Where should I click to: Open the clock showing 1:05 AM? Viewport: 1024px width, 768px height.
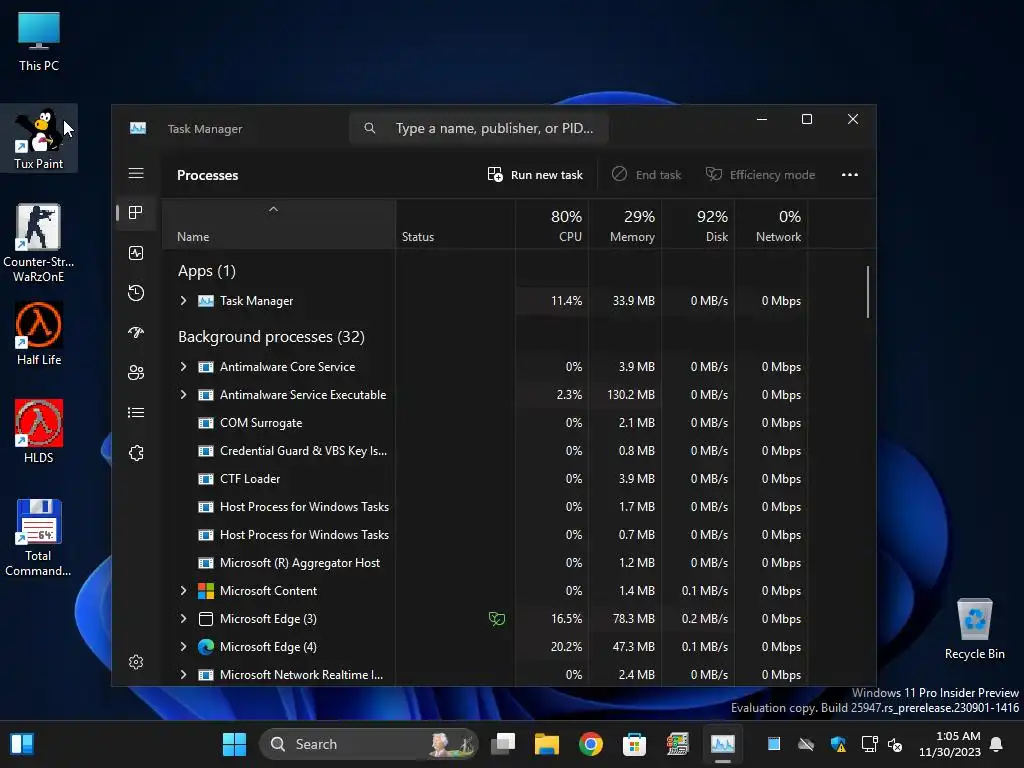[x=950, y=744]
